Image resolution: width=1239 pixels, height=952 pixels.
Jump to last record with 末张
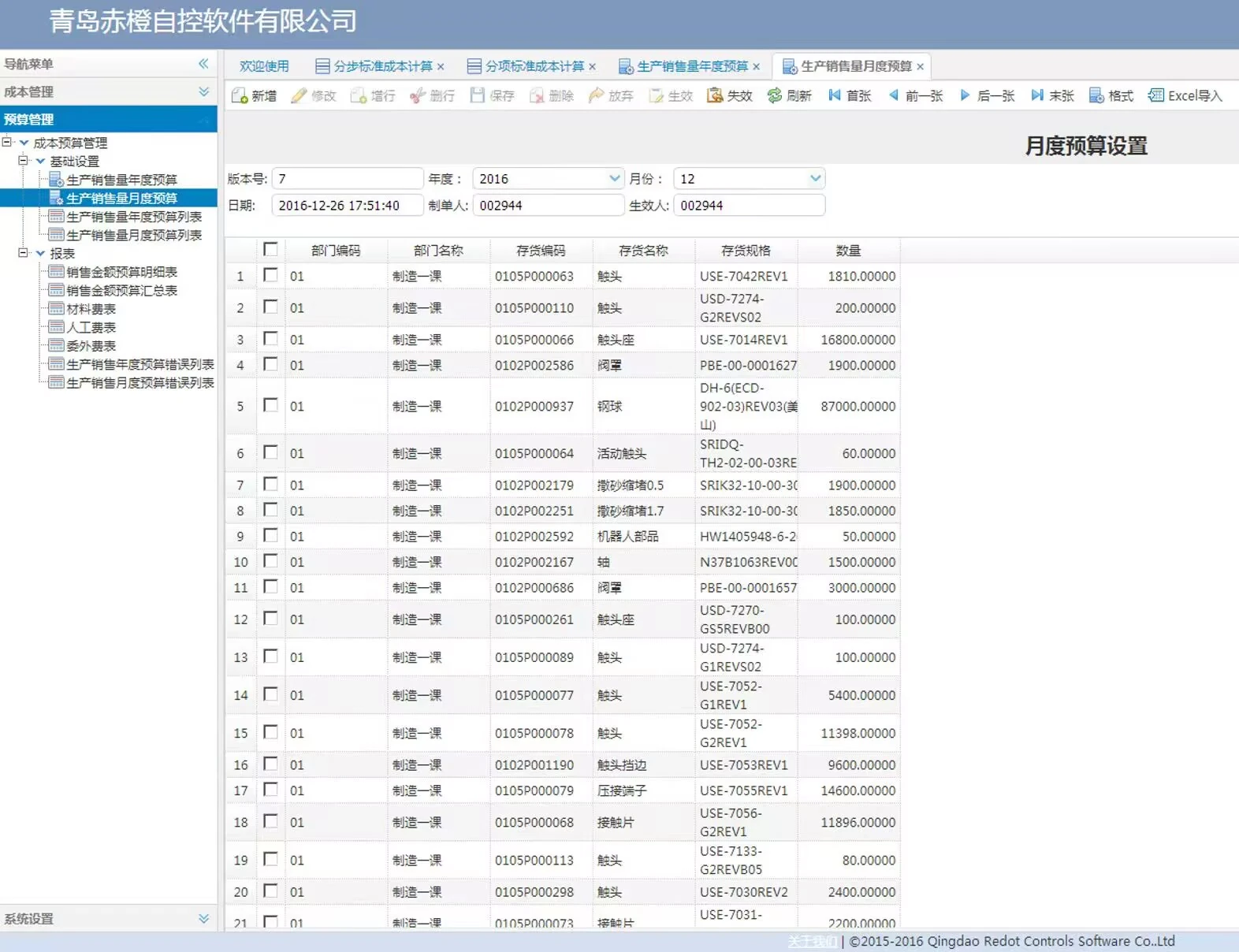pos(1037,95)
